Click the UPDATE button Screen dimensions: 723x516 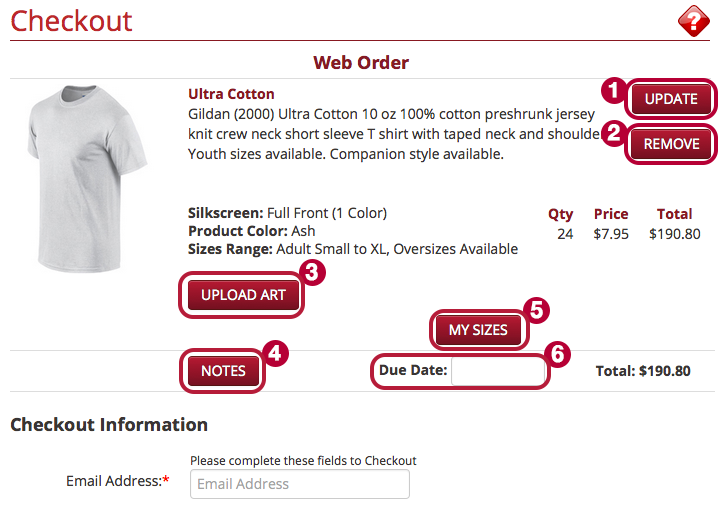tap(671, 99)
